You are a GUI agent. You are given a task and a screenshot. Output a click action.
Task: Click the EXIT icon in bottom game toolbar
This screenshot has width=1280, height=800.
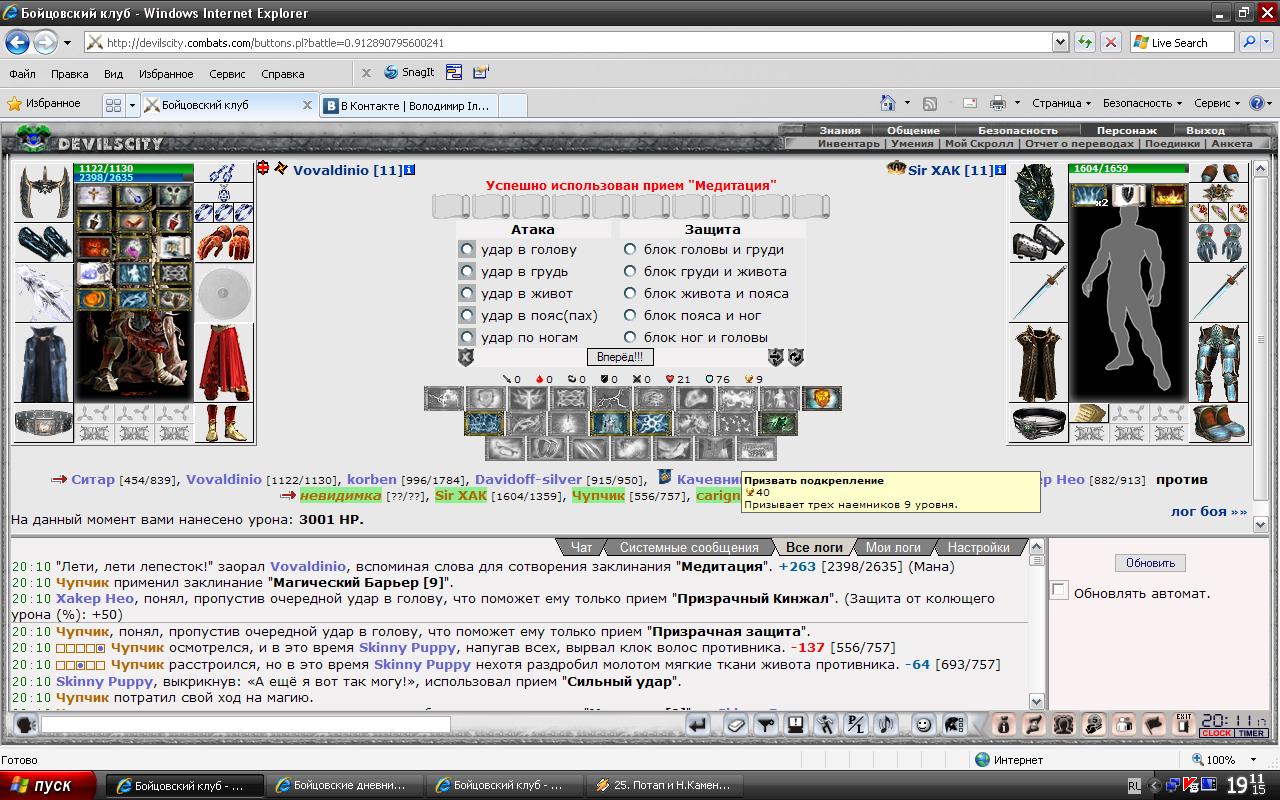click(1184, 724)
